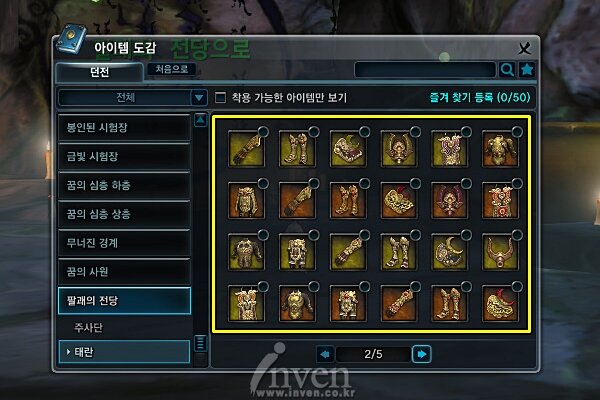The height and width of the screenshot is (400, 600).
Task: Go to next page with right arrow
Action: [x=421, y=354]
